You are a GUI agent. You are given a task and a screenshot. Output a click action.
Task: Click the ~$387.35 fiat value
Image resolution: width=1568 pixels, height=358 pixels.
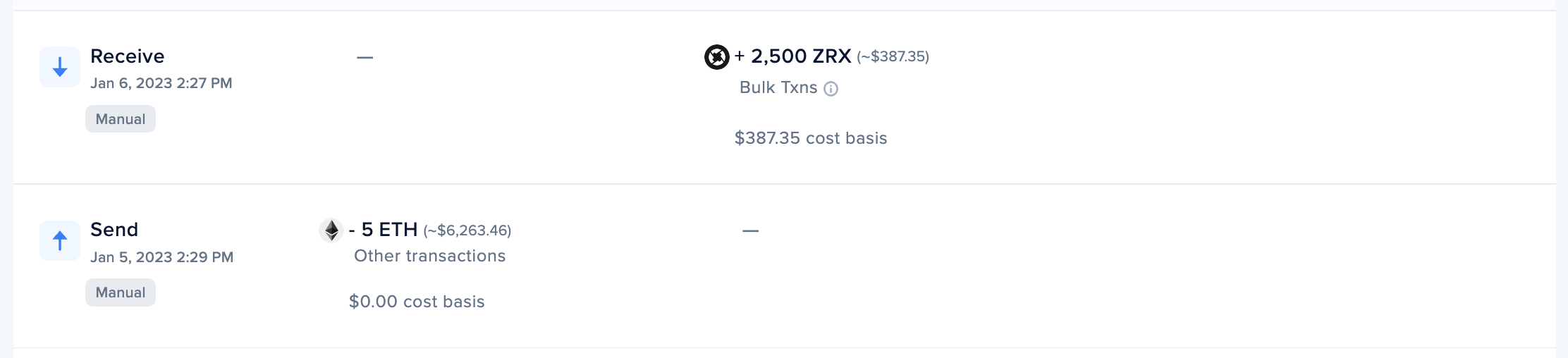(x=893, y=56)
